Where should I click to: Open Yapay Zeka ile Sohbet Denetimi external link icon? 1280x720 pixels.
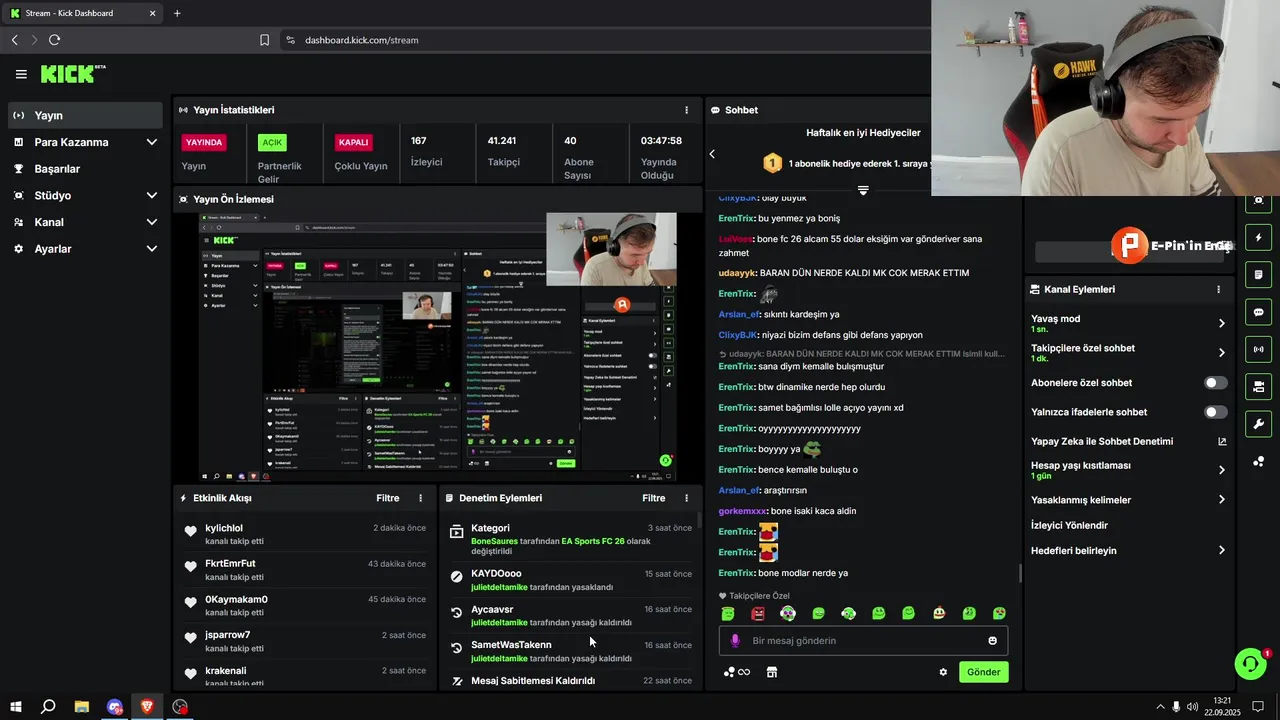point(1222,441)
